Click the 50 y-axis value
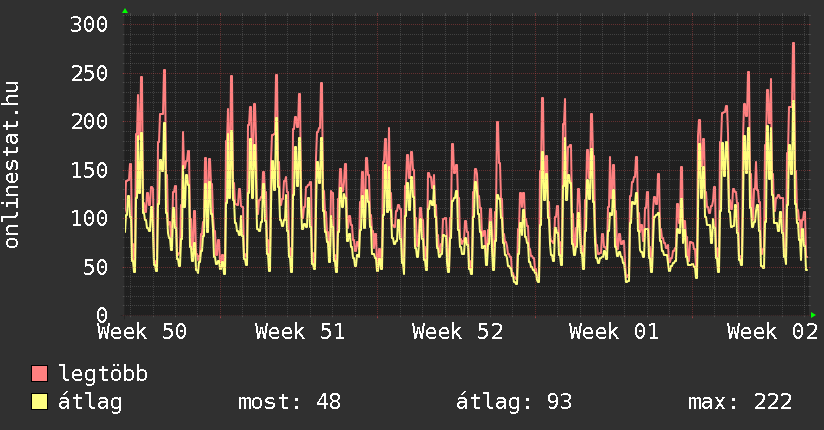 tap(94, 267)
